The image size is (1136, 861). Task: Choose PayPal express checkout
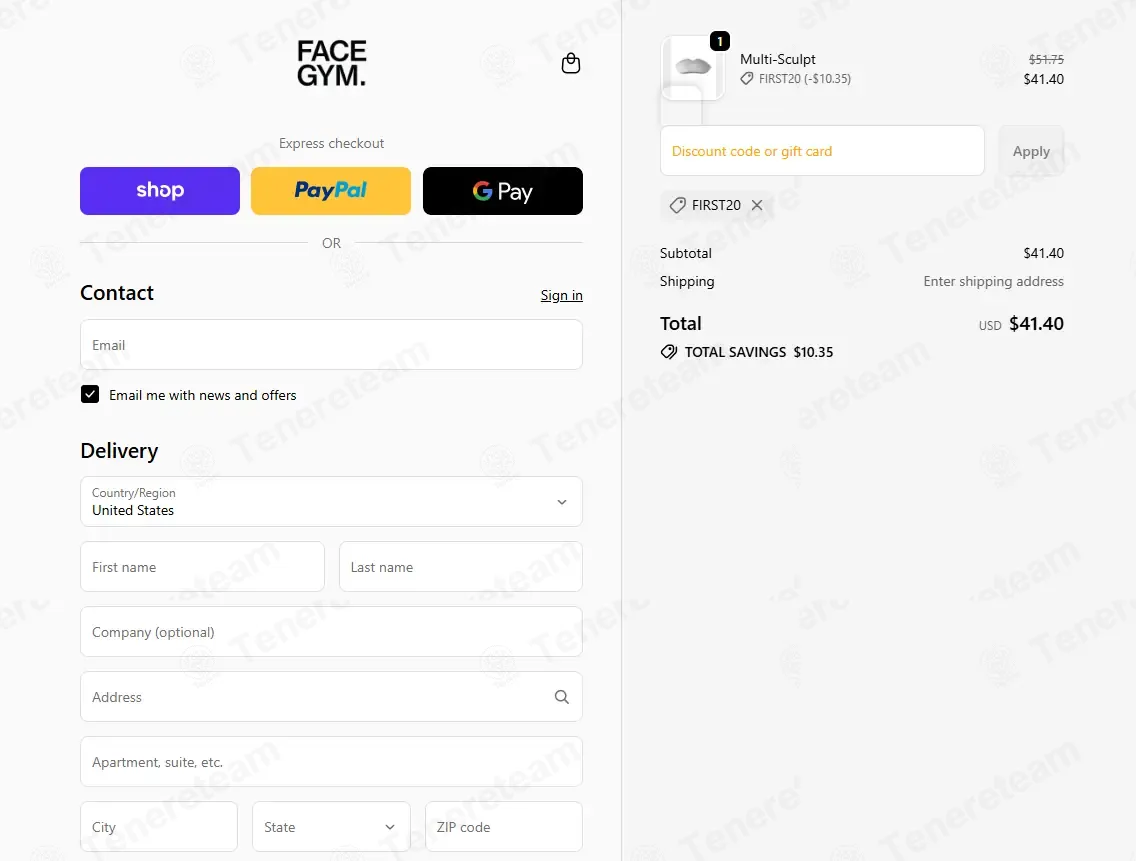tap(331, 191)
